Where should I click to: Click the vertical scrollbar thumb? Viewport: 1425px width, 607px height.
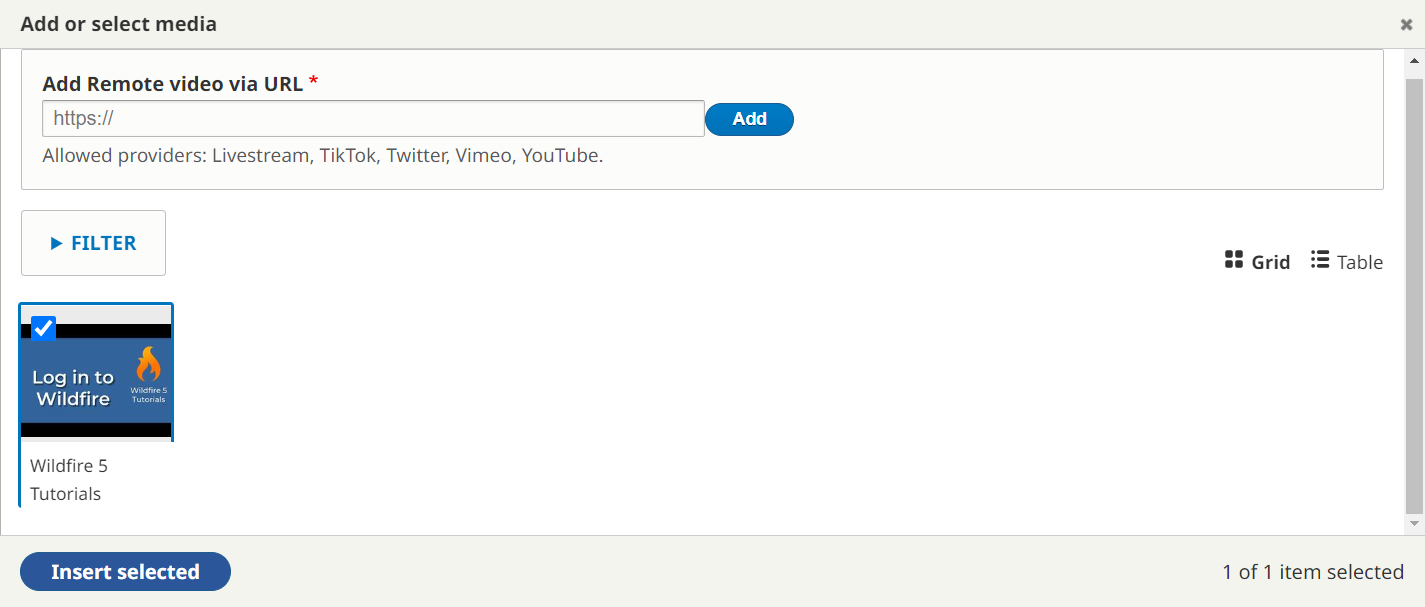point(1414,290)
